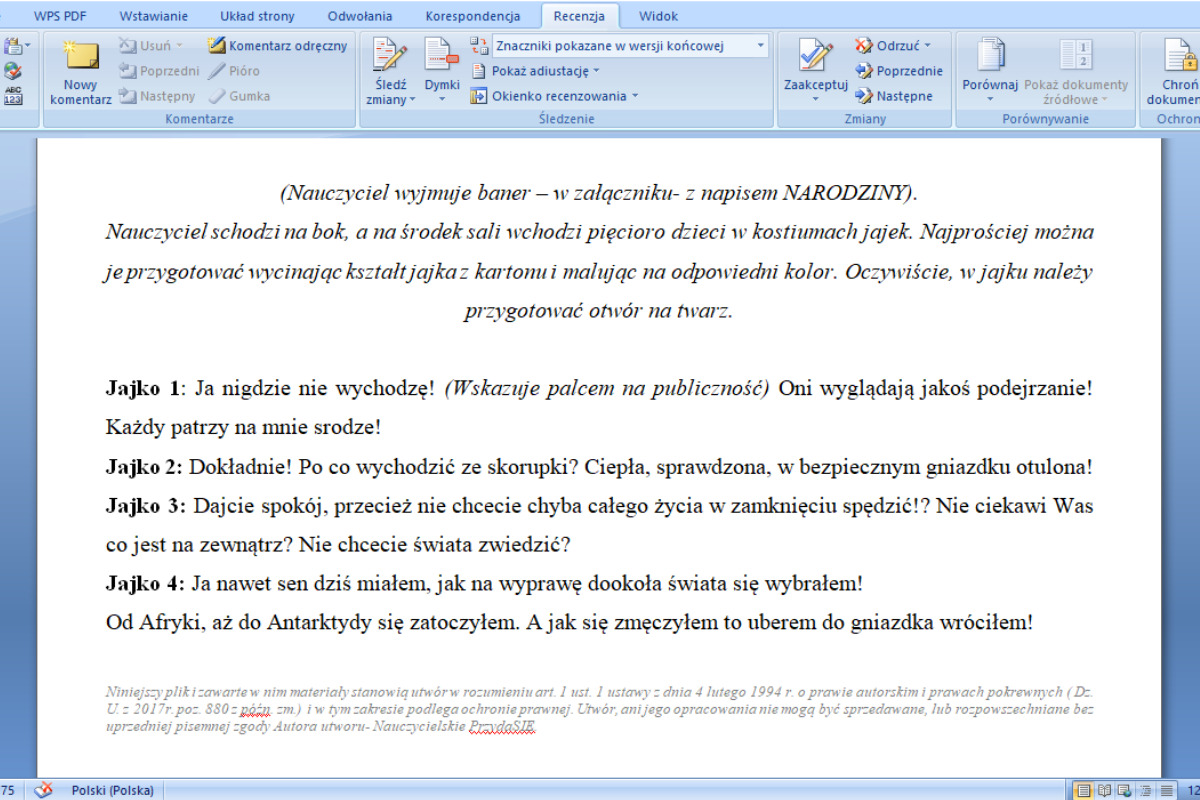Open the Znaczniki pokazane w wersji końcowej combo box
The image size is (1200, 800).
point(631,45)
